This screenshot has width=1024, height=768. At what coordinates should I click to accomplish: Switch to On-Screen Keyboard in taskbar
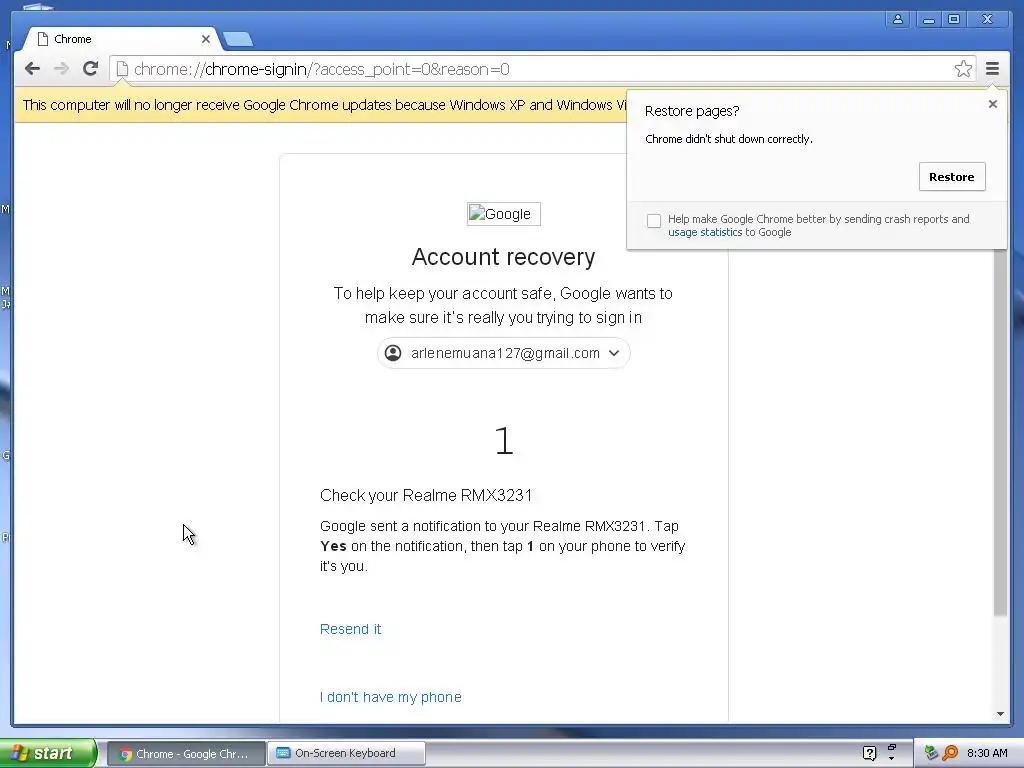(346, 754)
